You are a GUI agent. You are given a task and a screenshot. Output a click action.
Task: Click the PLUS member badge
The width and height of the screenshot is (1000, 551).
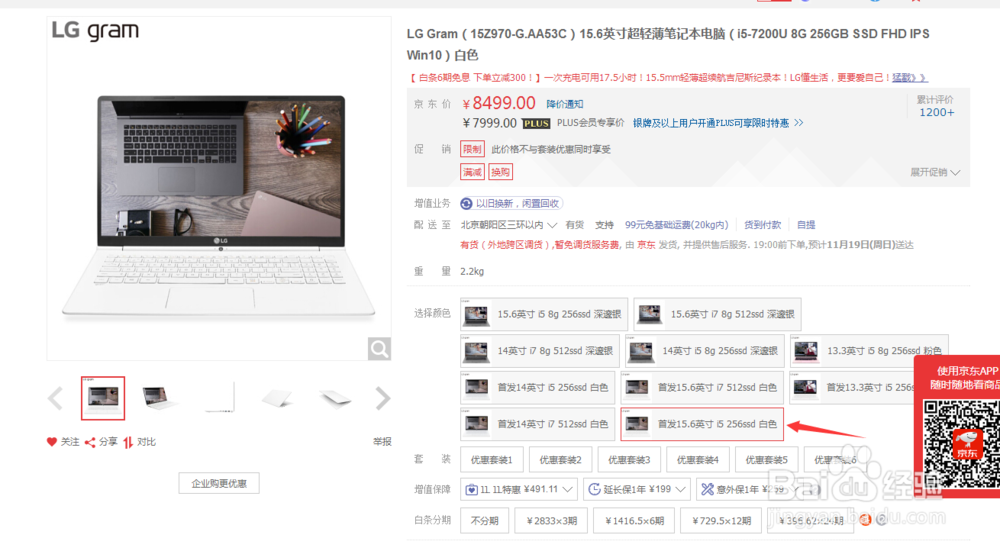pyautogui.click(x=536, y=123)
